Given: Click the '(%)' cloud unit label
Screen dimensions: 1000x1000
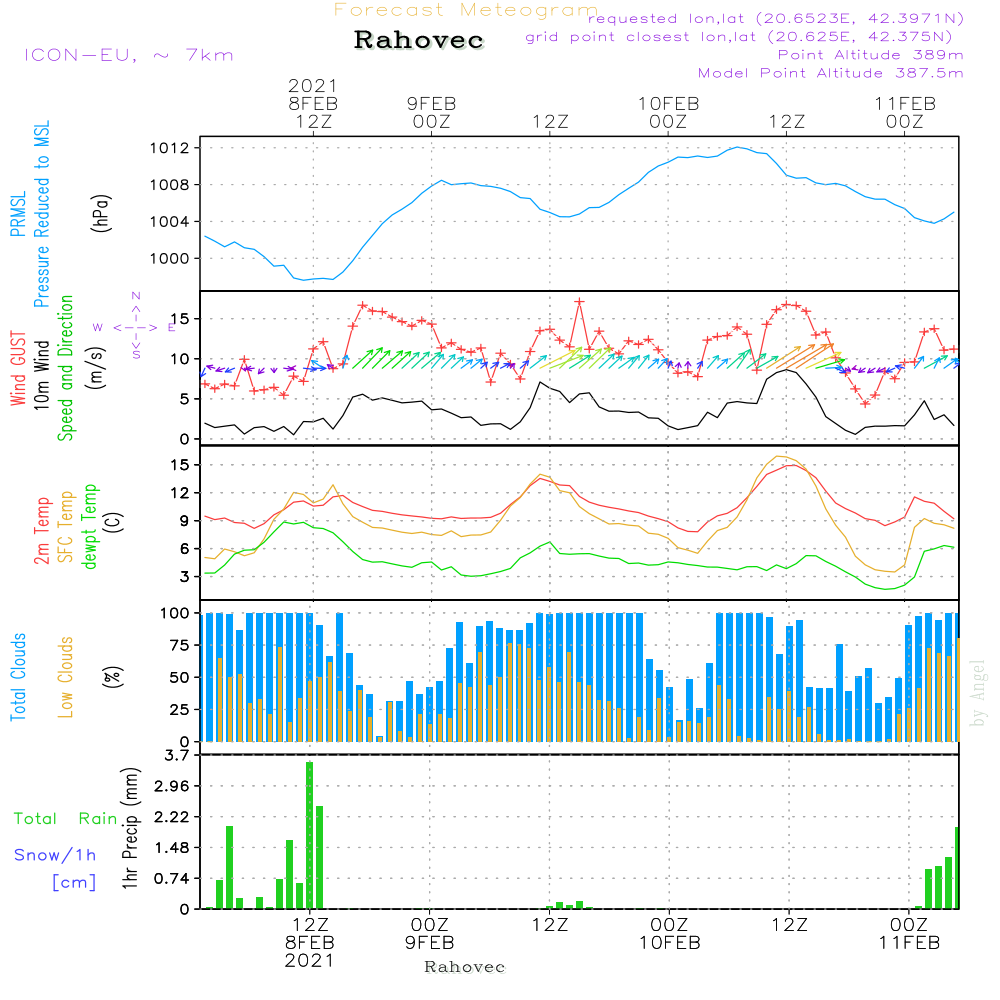Looking at the screenshot, I should coord(112,677).
